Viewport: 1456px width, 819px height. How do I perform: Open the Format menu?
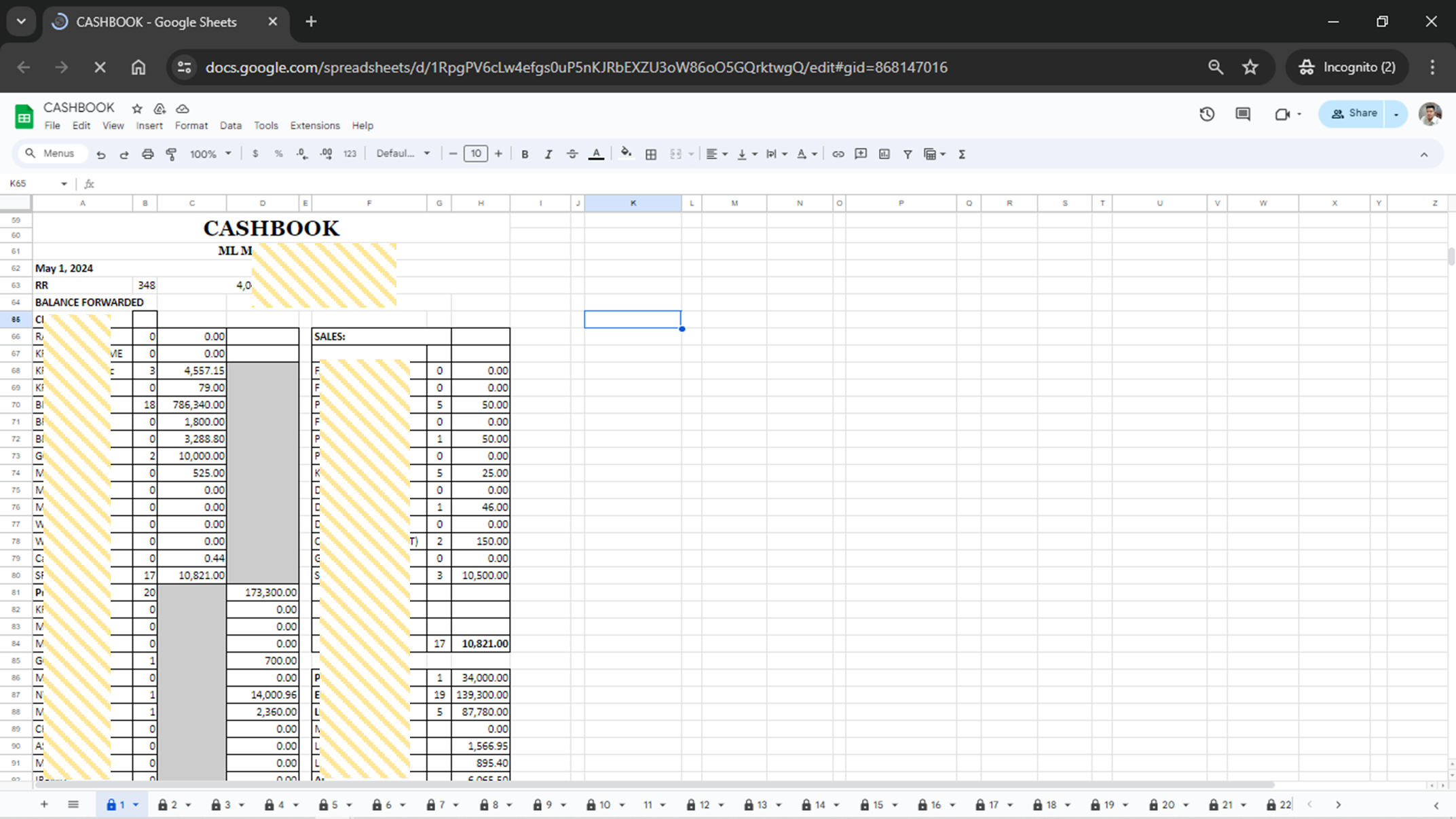[191, 126]
